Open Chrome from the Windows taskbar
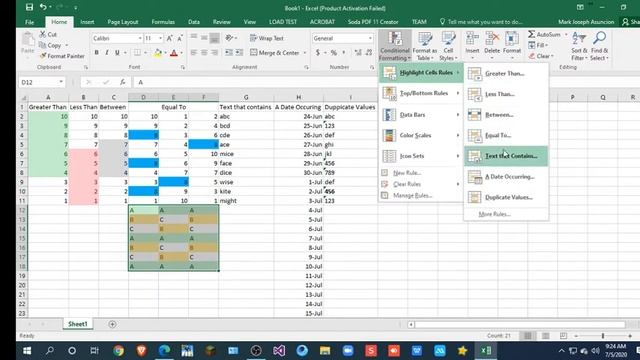This screenshot has height=360, width=640. point(119,351)
